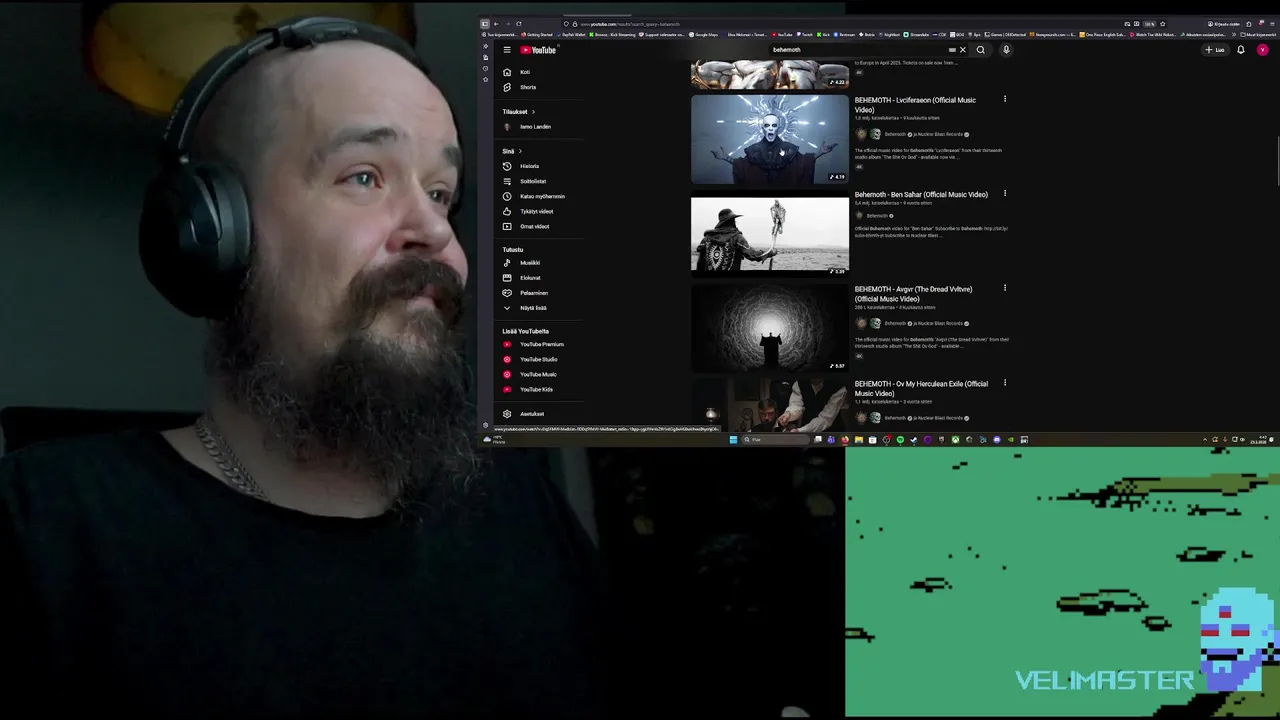This screenshot has width=1280, height=720.
Task: Expand the Sinä section
Action: pos(512,151)
